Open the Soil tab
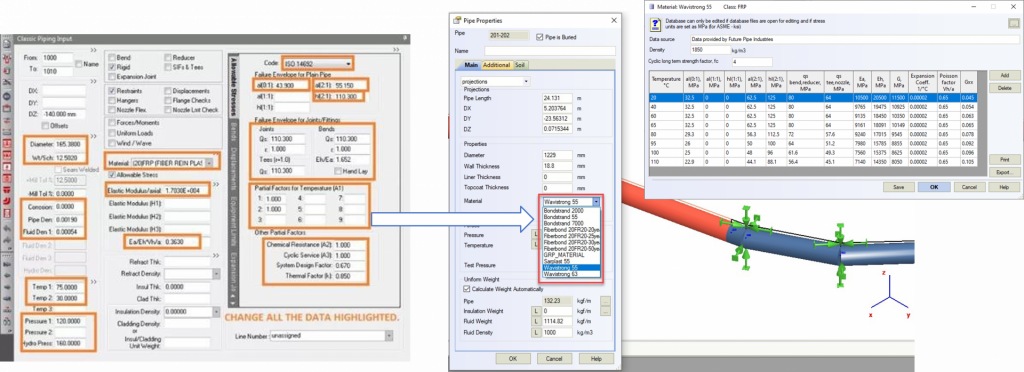 520,65
